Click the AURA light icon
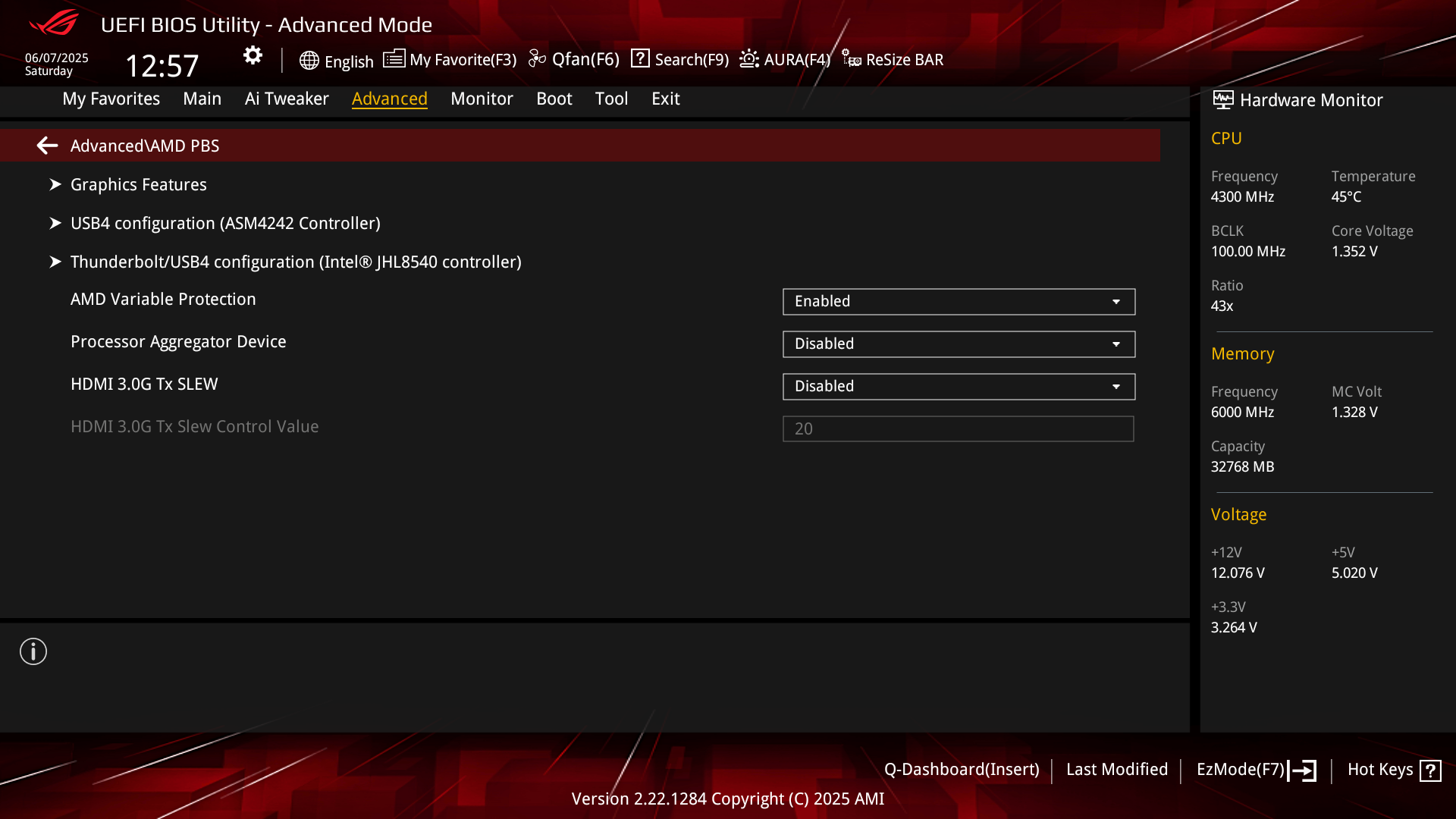This screenshot has width=1456, height=819. (x=749, y=59)
